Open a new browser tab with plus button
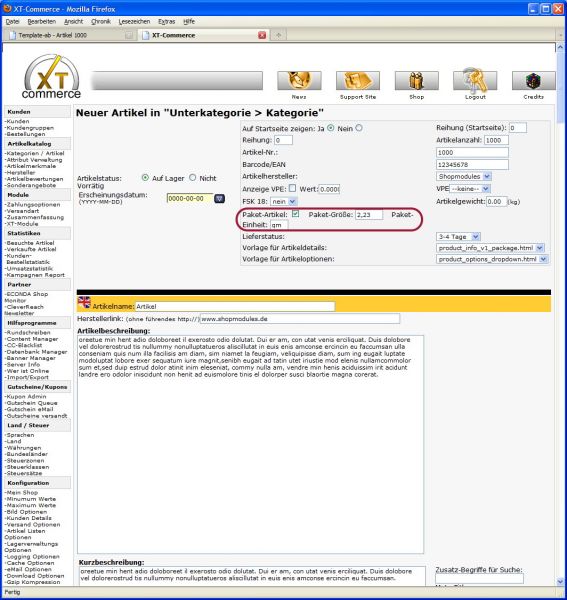This screenshot has height=600, width=567. pyautogui.click(x=279, y=35)
